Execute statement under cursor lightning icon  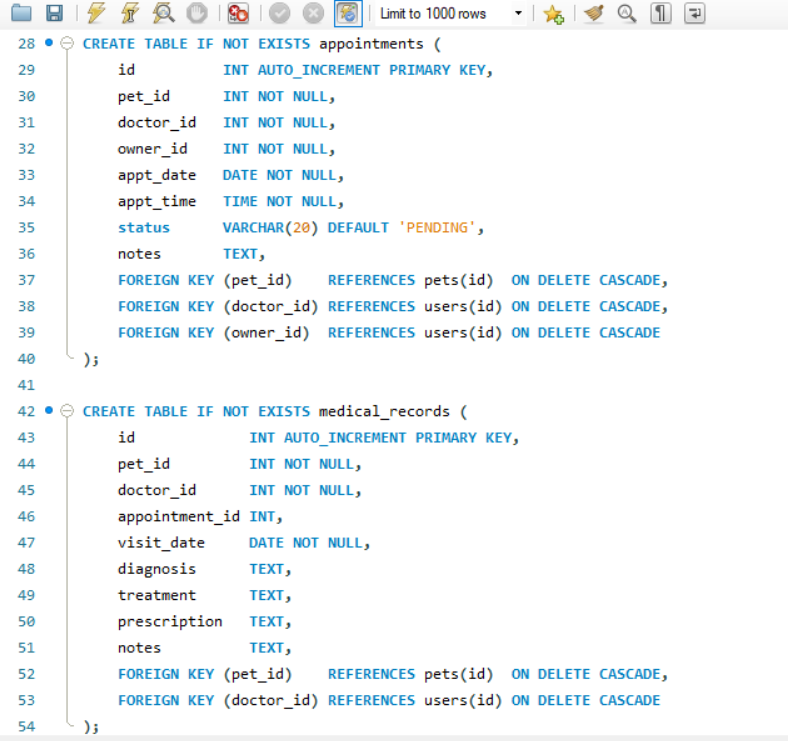click(x=130, y=13)
